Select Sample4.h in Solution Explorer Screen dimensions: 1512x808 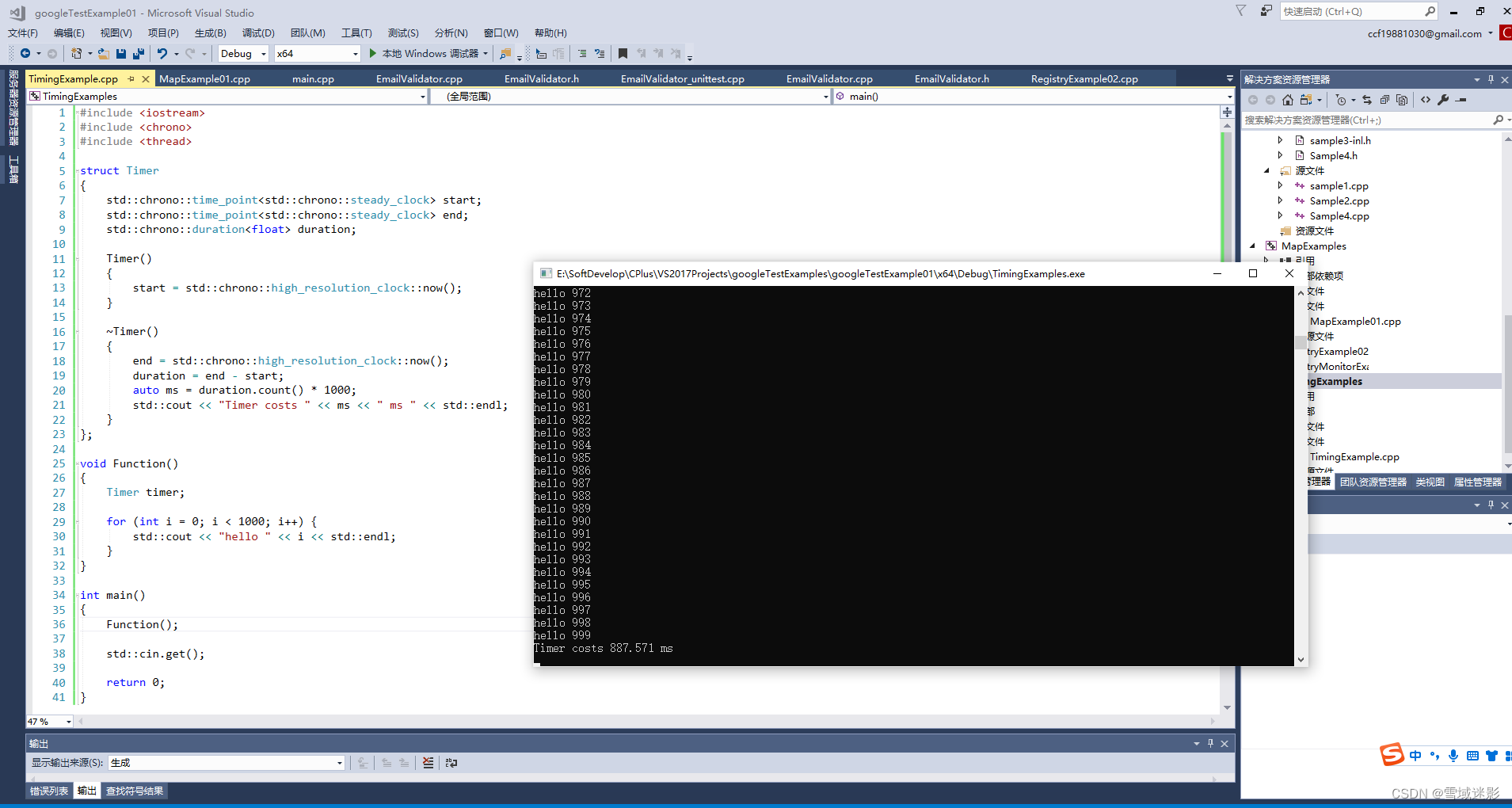pos(1334,155)
